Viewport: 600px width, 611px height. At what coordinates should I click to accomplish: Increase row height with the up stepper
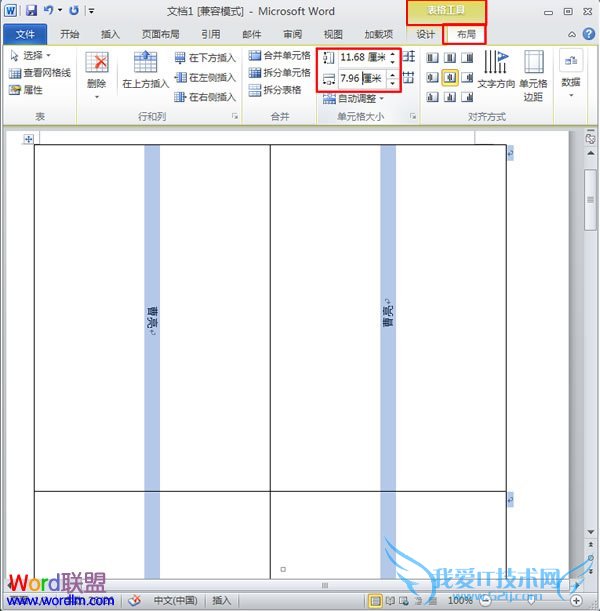393,54
